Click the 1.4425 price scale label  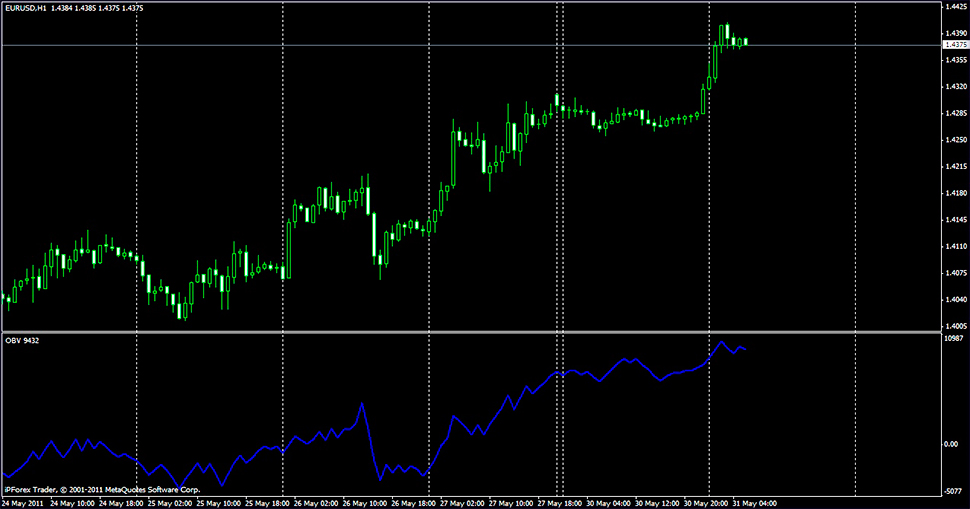coord(954,6)
